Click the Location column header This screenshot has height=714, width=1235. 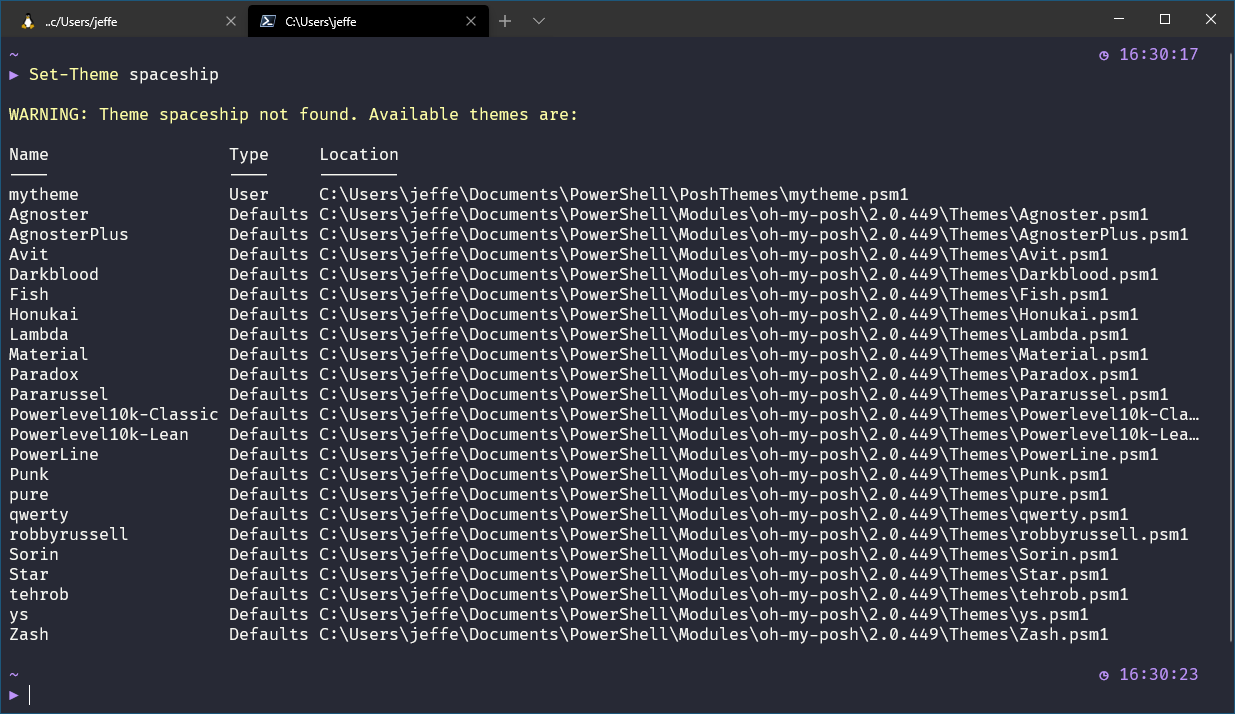[359, 155]
